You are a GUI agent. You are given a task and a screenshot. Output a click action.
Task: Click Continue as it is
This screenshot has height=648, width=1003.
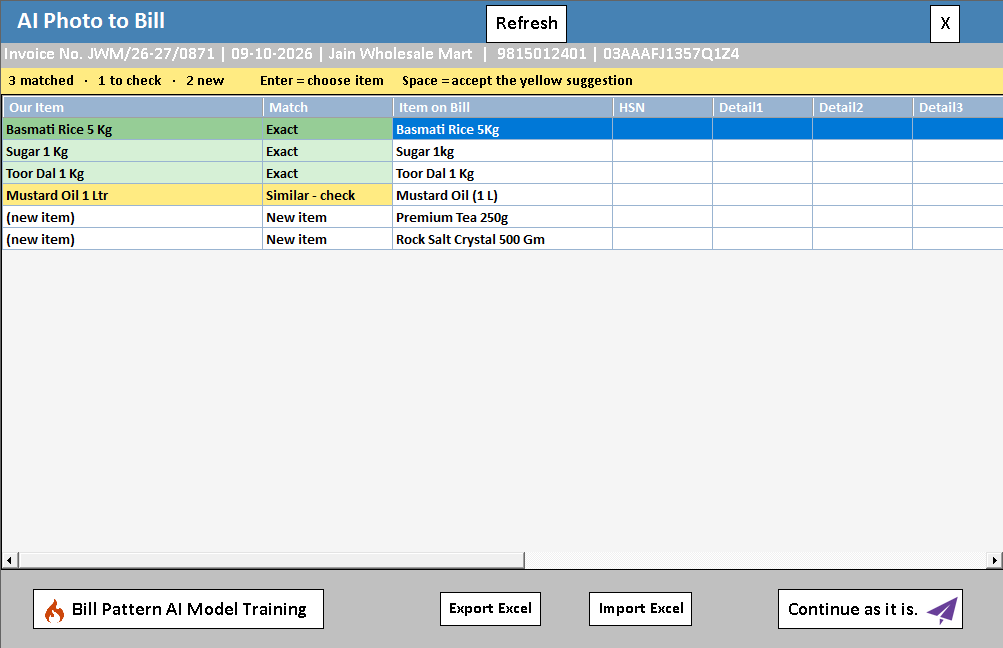[x=870, y=609]
